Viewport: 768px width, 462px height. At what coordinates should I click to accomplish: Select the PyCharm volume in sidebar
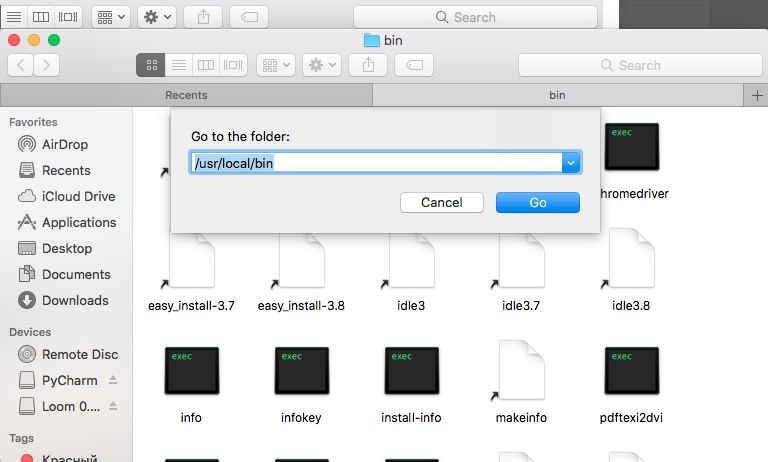(x=58, y=380)
